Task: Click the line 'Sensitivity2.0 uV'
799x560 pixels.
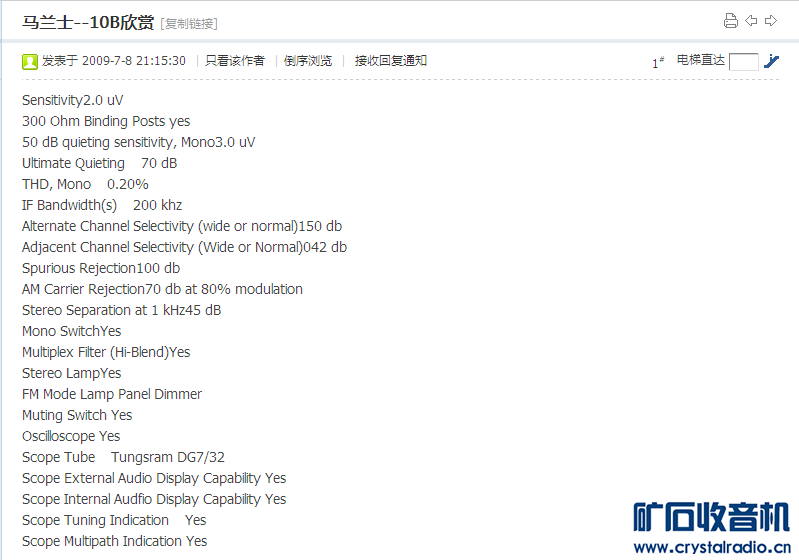Action: point(72,100)
